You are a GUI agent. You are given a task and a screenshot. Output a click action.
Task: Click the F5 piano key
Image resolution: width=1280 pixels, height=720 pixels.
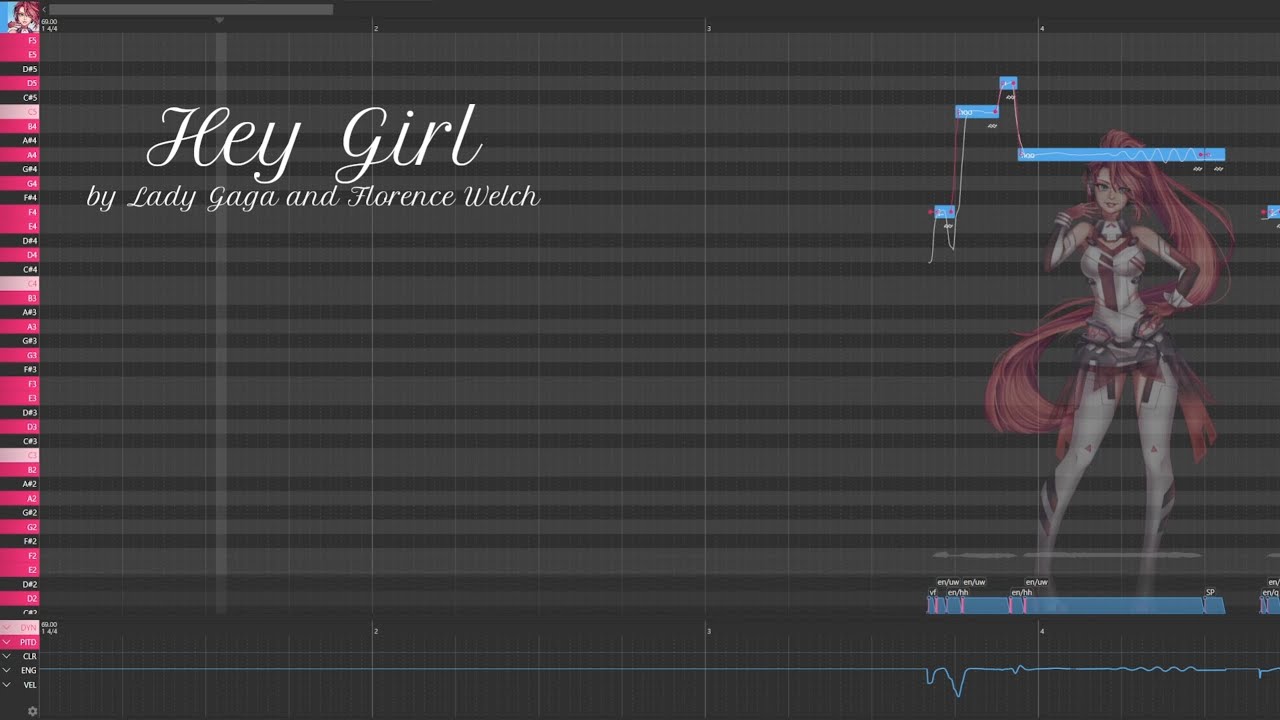[x=20, y=41]
